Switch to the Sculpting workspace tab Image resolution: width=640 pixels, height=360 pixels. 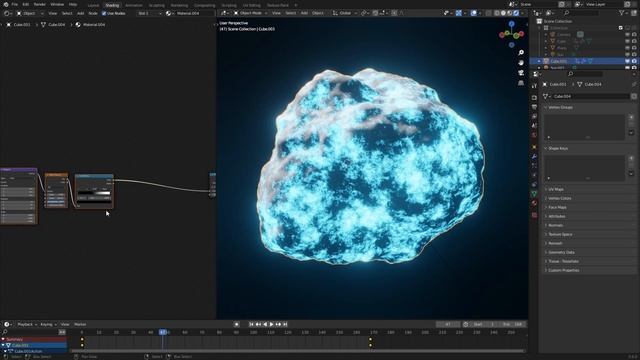[x=156, y=5]
